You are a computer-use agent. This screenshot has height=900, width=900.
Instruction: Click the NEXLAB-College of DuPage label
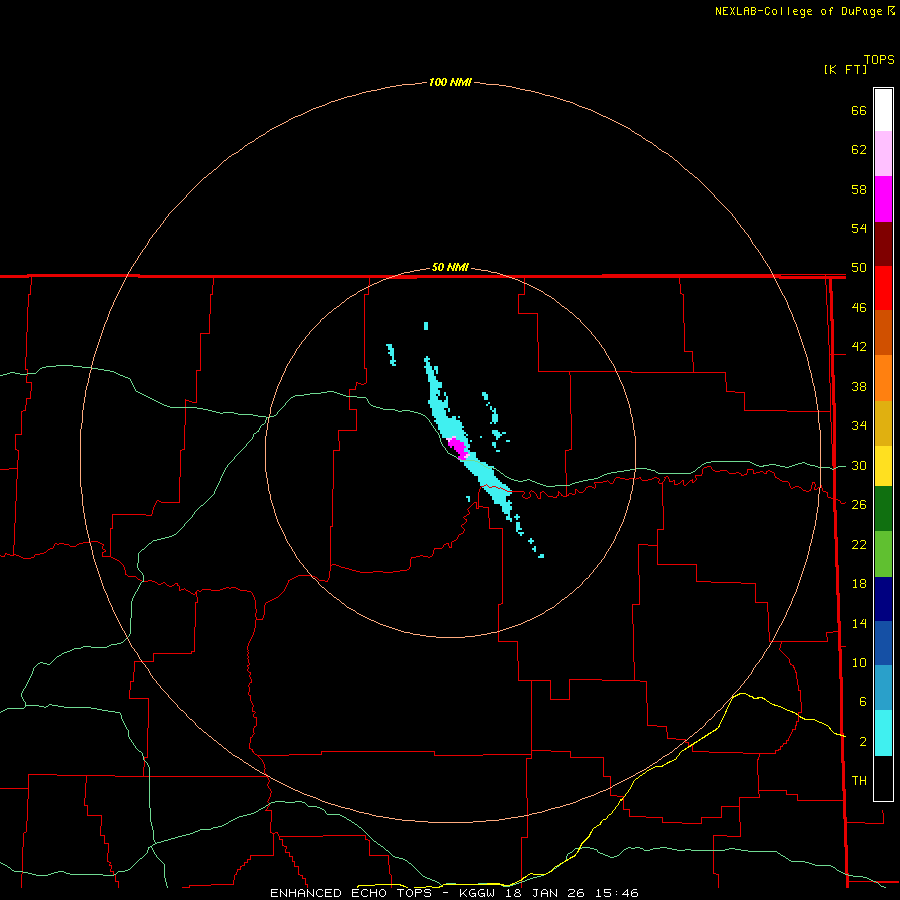[x=800, y=11]
